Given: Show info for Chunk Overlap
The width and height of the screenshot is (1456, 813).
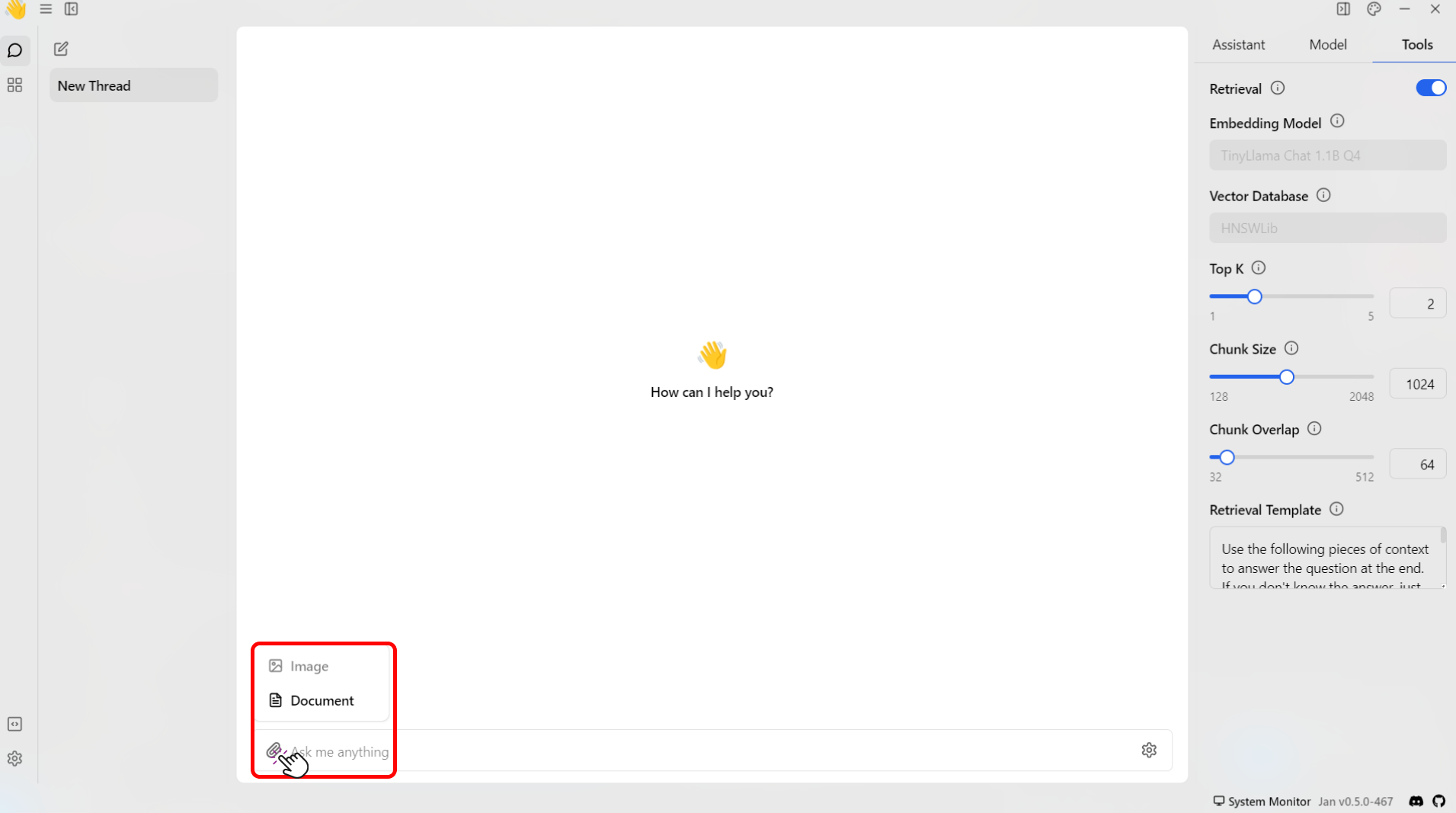Looking at the screenshot, I should pyautogui.click(x=1314, y=428).
